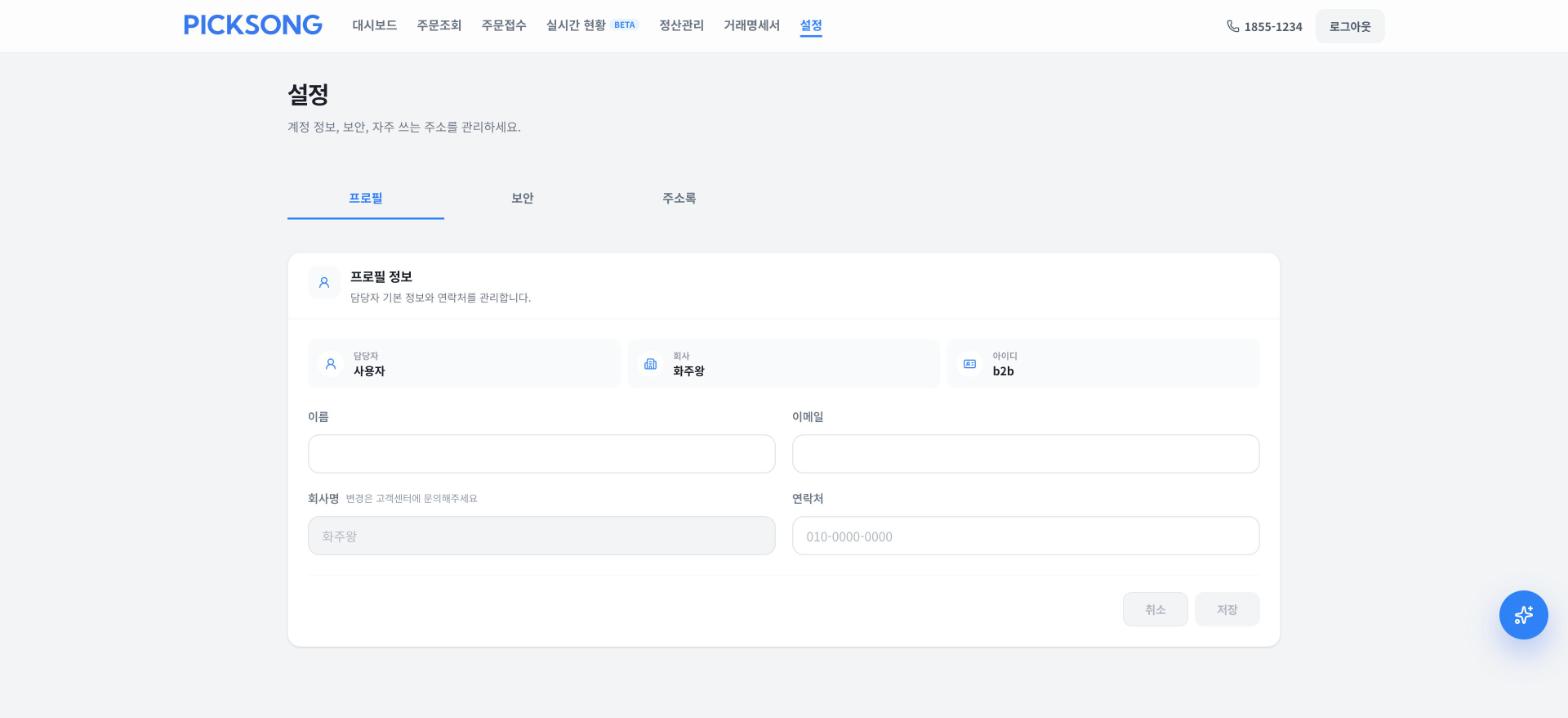Click the person icon beside 프로필 정보
1568x718 pixels.
(x=324, y=283)
